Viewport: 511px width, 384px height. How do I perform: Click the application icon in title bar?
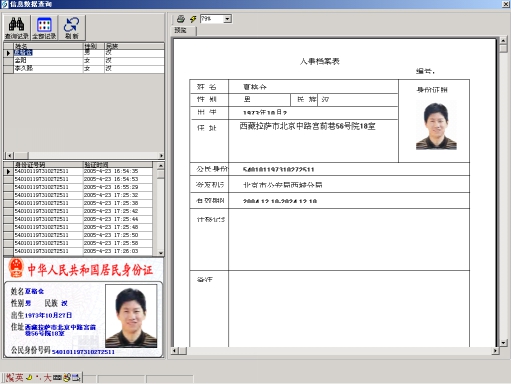[4, 4]
